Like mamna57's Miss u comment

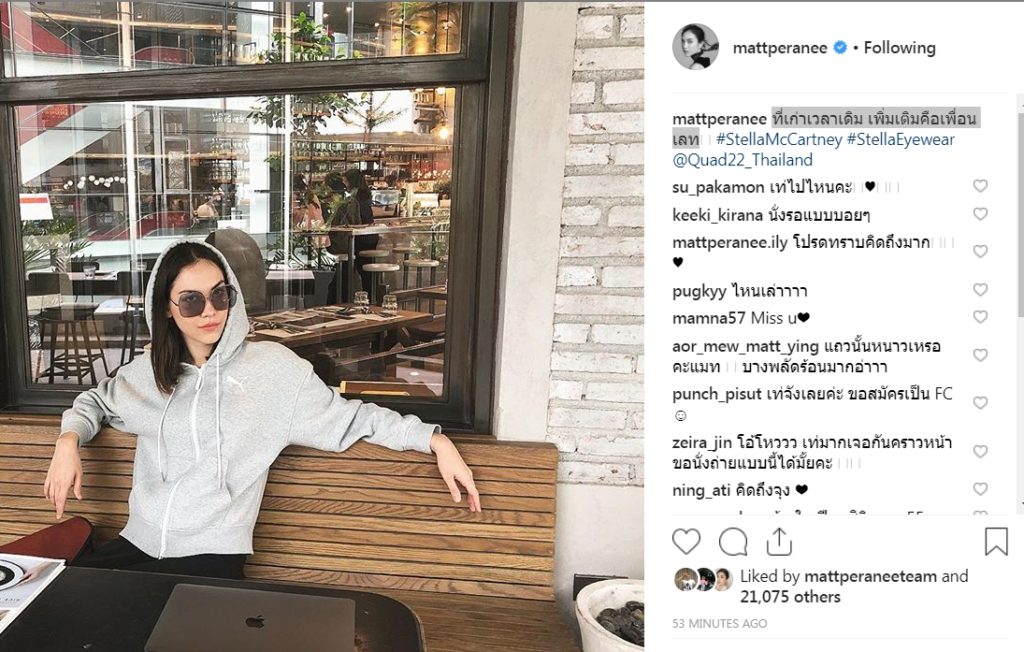[x=980, y=317]
